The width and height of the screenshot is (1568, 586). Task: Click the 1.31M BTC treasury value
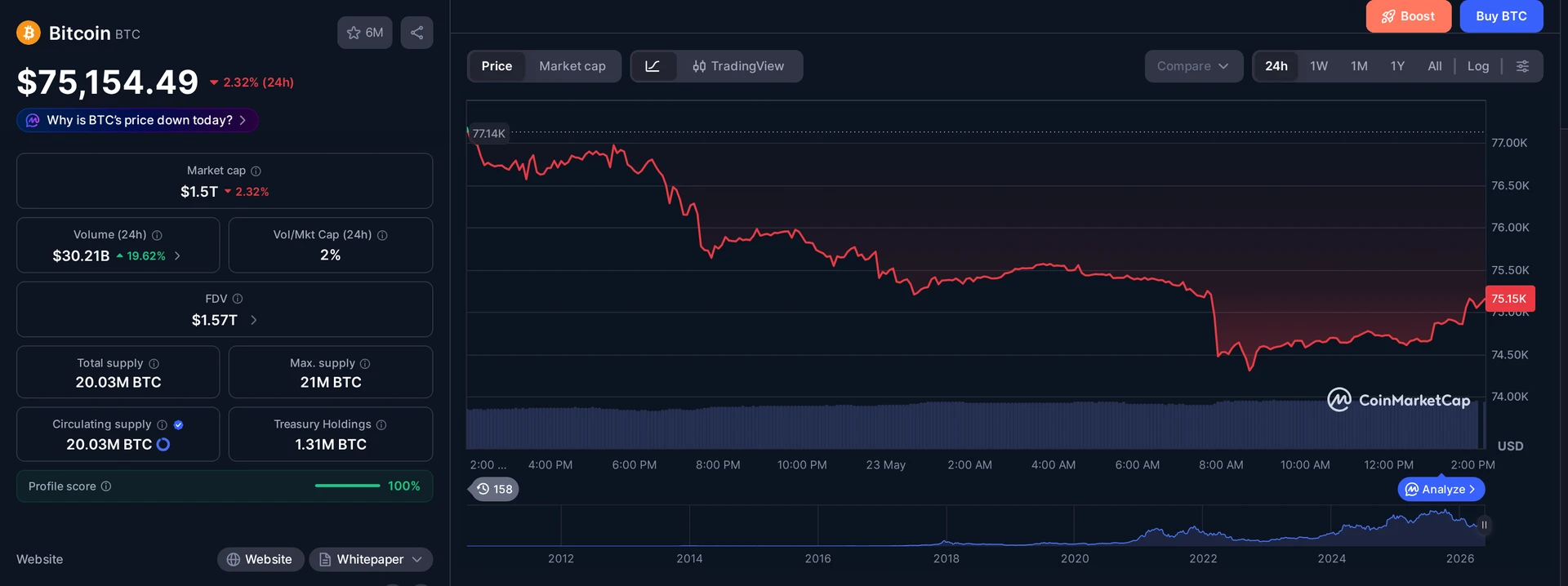coord(331,445)
